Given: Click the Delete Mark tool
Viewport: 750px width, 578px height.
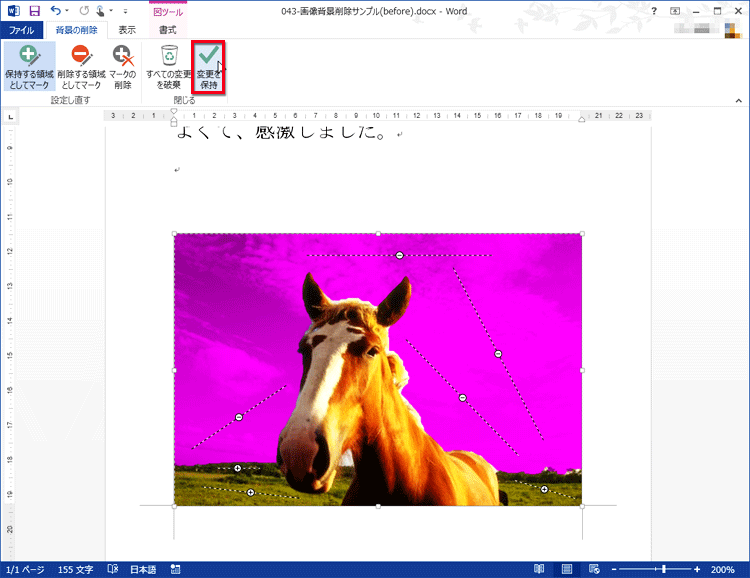Looking at the screenshot, I should click(x=123, y=67).
